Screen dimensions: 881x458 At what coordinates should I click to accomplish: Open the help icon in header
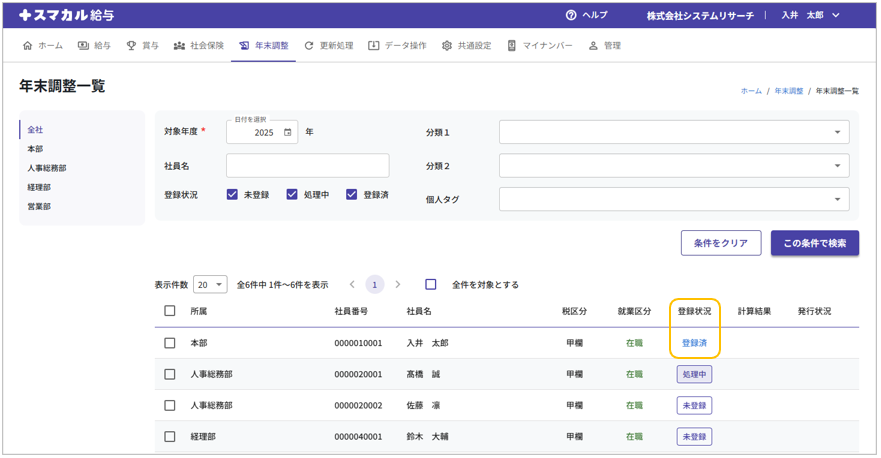(571, 15)
